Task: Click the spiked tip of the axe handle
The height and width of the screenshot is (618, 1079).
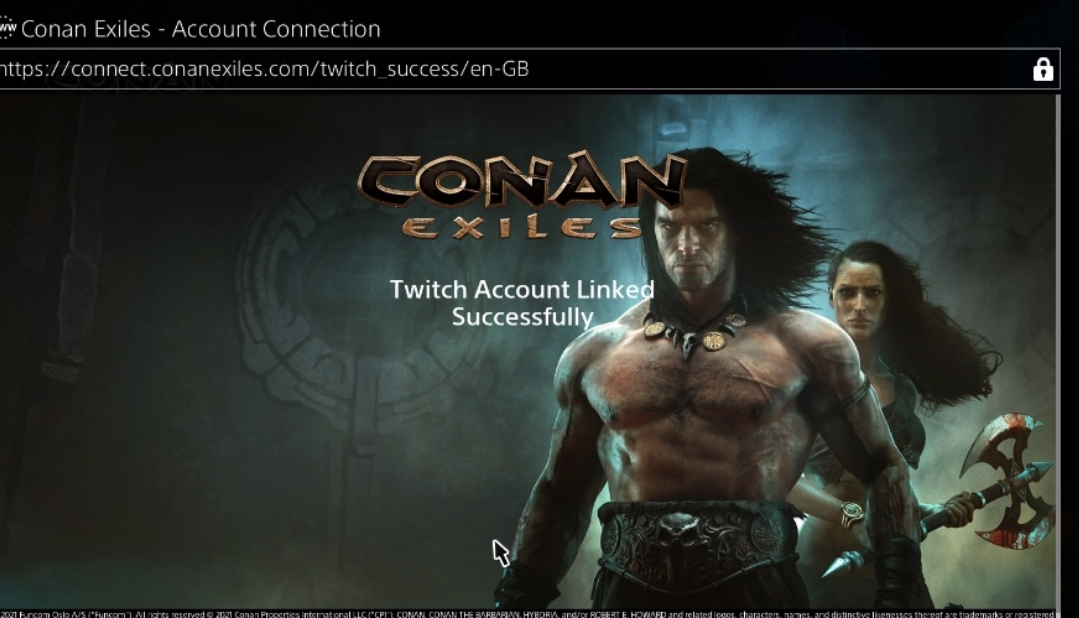Action: (843, 564)
